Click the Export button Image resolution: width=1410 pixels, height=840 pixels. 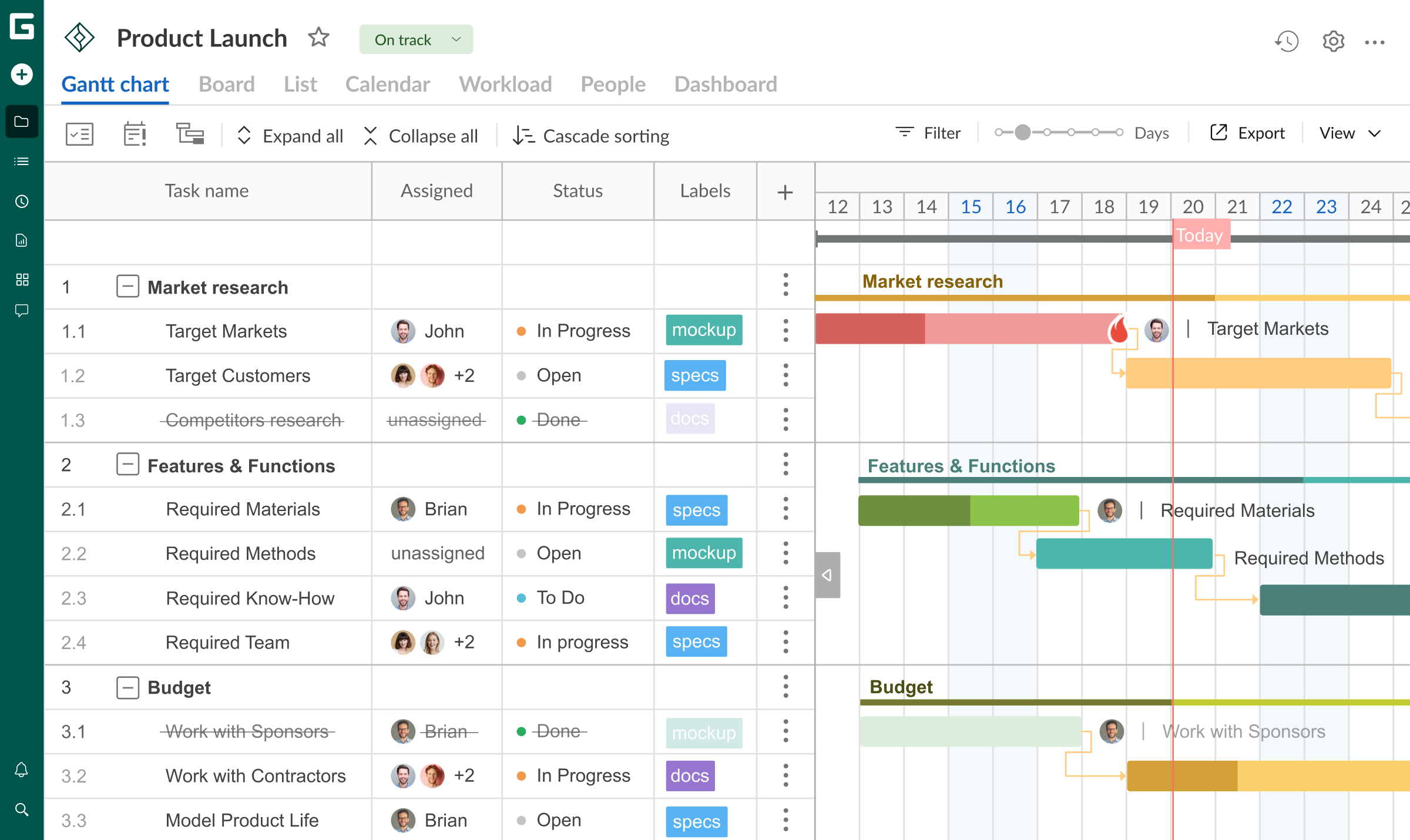1247,133
